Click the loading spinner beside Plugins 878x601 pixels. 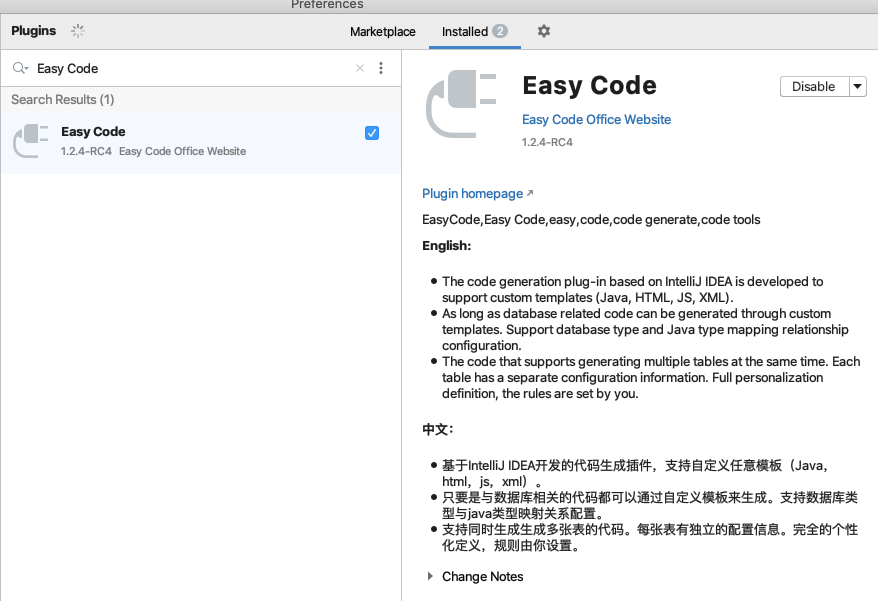pyautogui.click(x=77, y=31)
